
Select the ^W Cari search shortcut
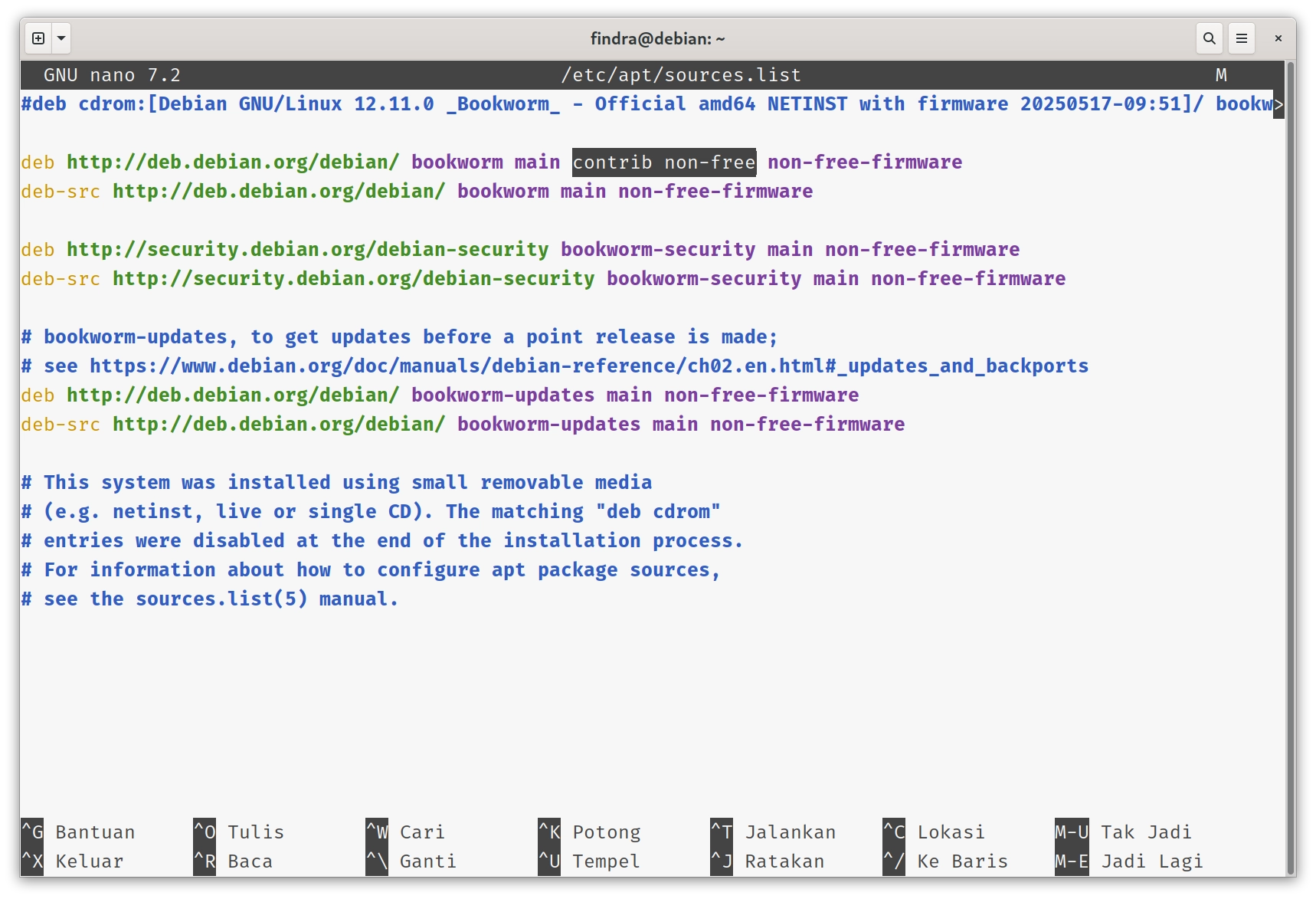click(406, 832)
